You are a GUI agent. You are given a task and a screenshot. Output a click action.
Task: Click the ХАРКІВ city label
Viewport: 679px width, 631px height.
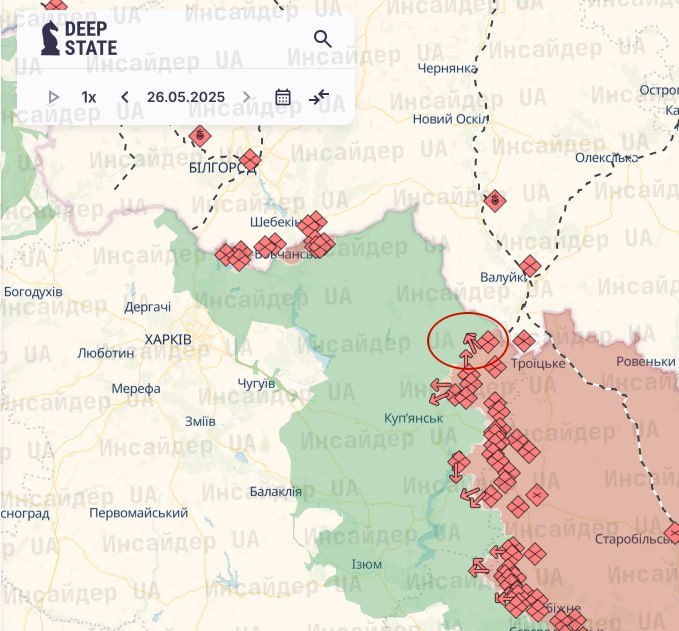[168, 340]
